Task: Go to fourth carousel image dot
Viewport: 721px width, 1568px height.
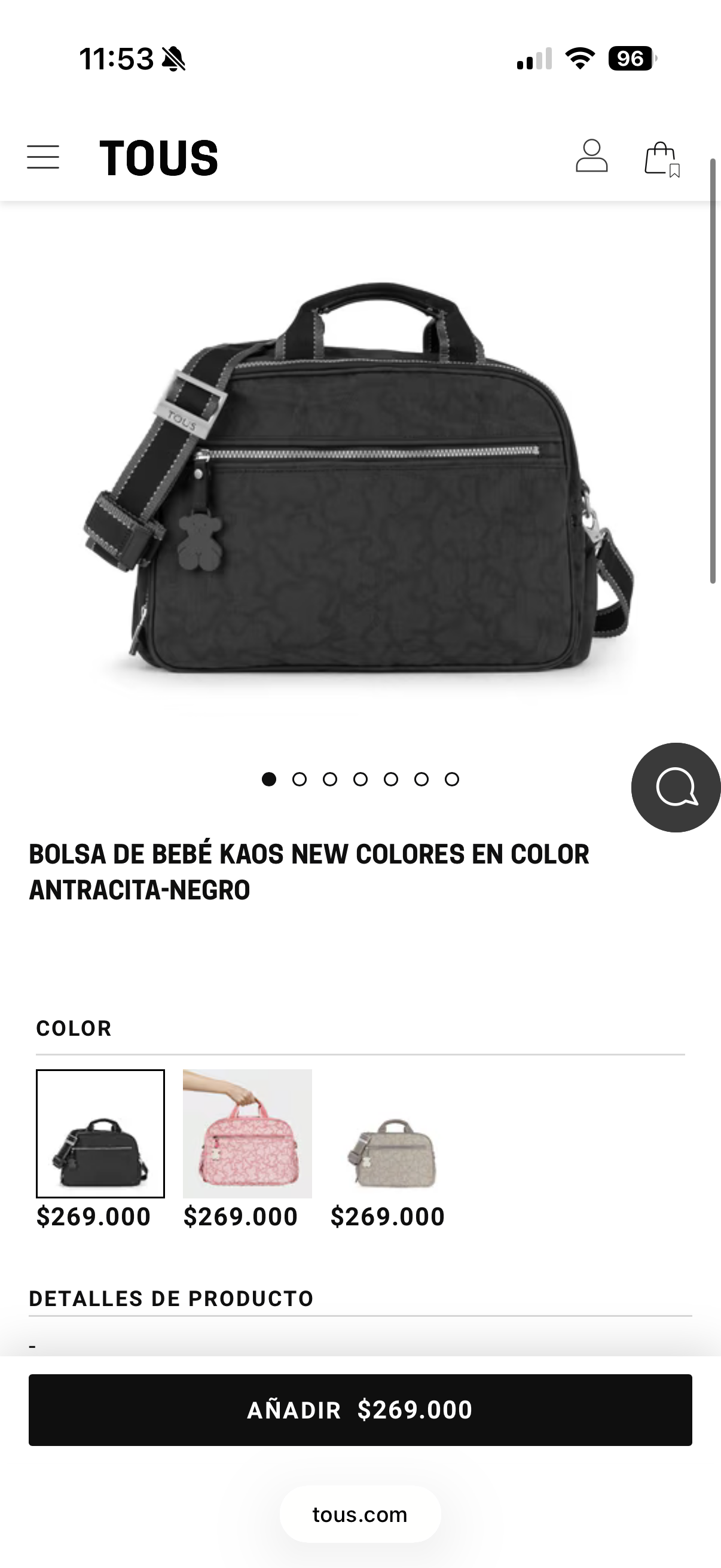Action: [x=360, y=779]
